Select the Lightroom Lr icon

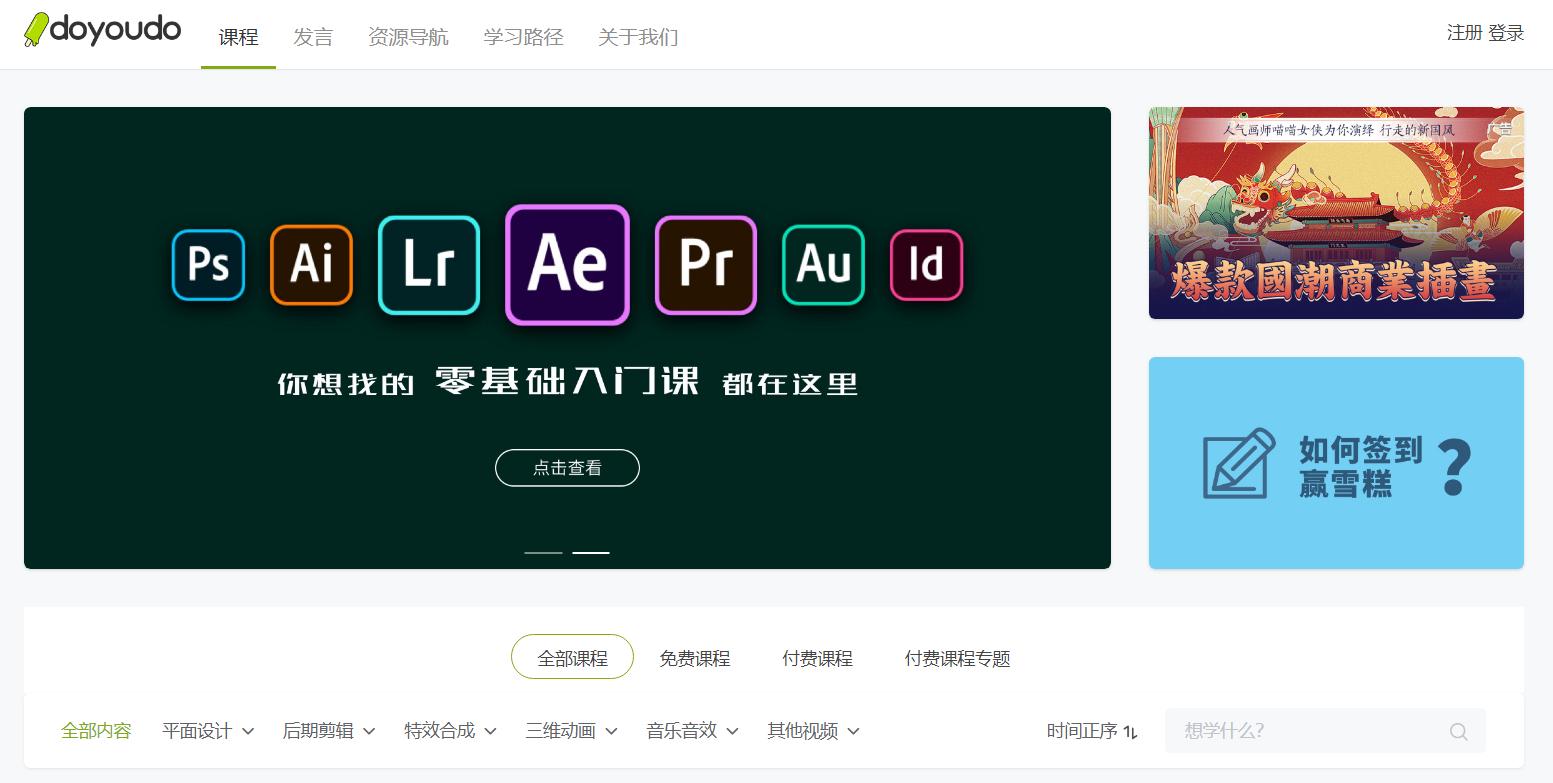tap(428, 264)
